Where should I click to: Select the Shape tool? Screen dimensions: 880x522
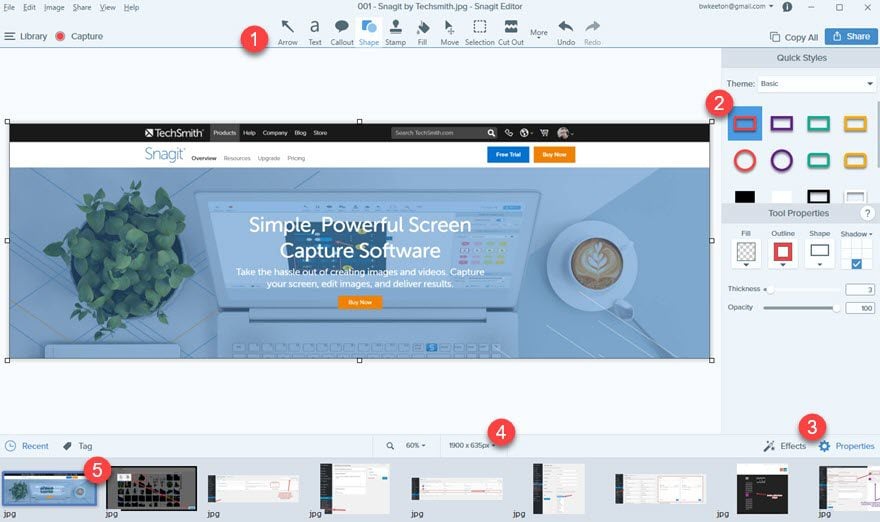(x=369, y=33)
